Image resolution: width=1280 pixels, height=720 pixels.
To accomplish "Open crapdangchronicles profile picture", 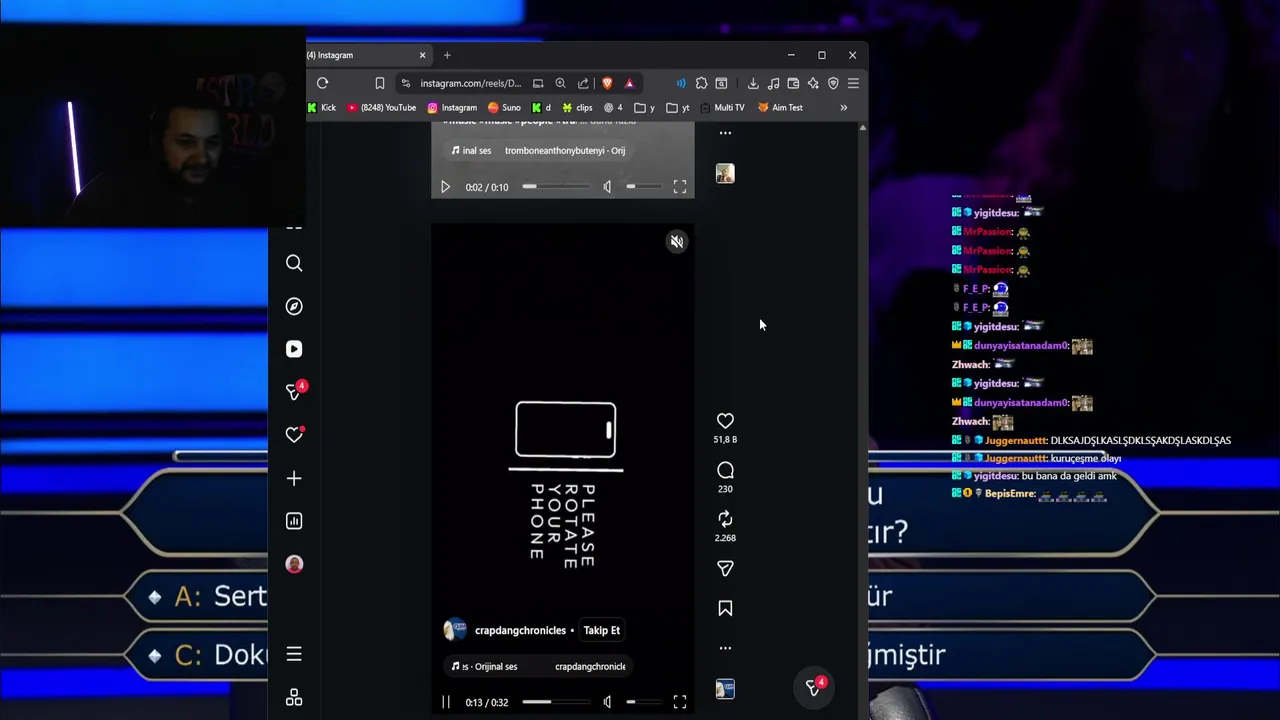I will (x=454, y=630).
